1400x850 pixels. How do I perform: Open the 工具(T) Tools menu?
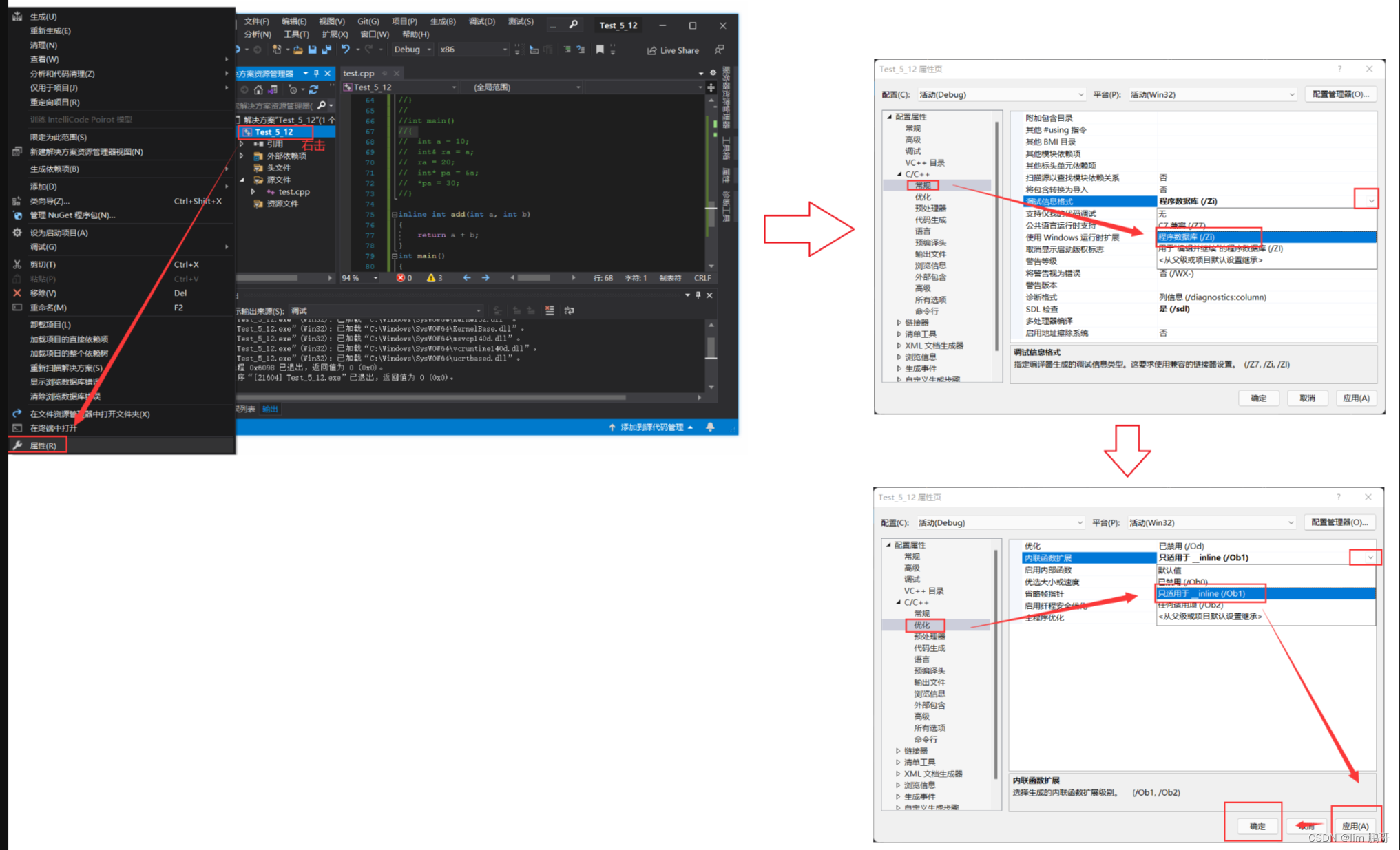coord(296,34)
